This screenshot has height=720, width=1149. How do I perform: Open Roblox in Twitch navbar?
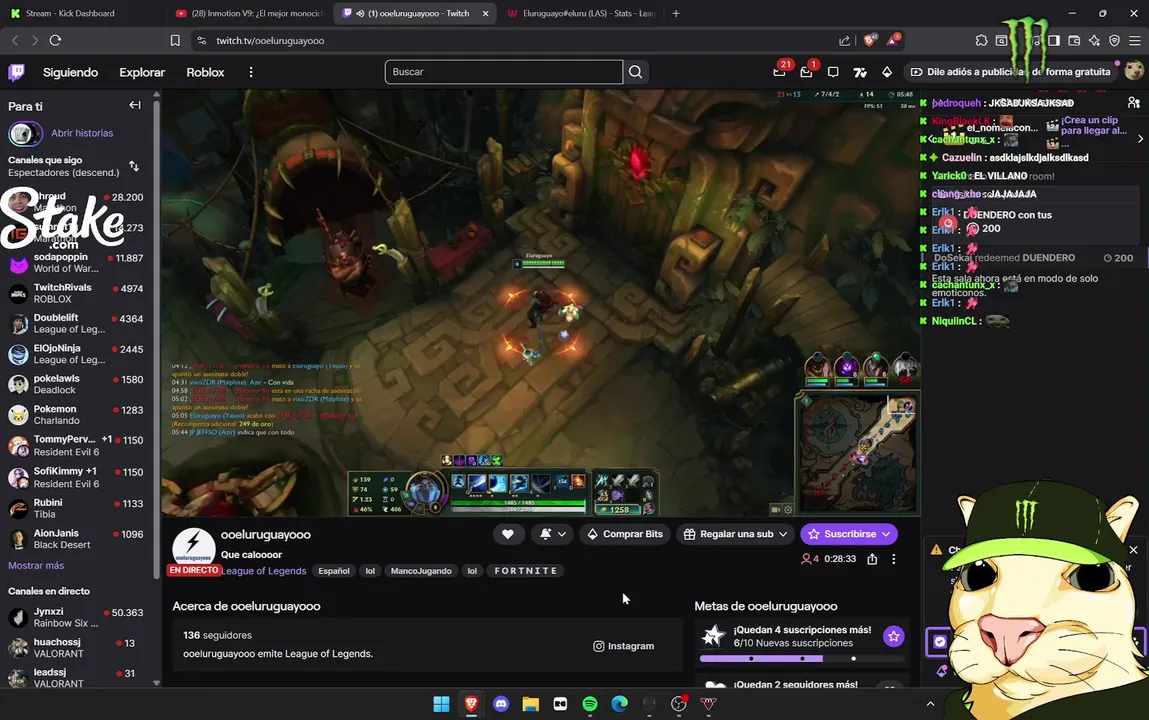tap(205, 72)
